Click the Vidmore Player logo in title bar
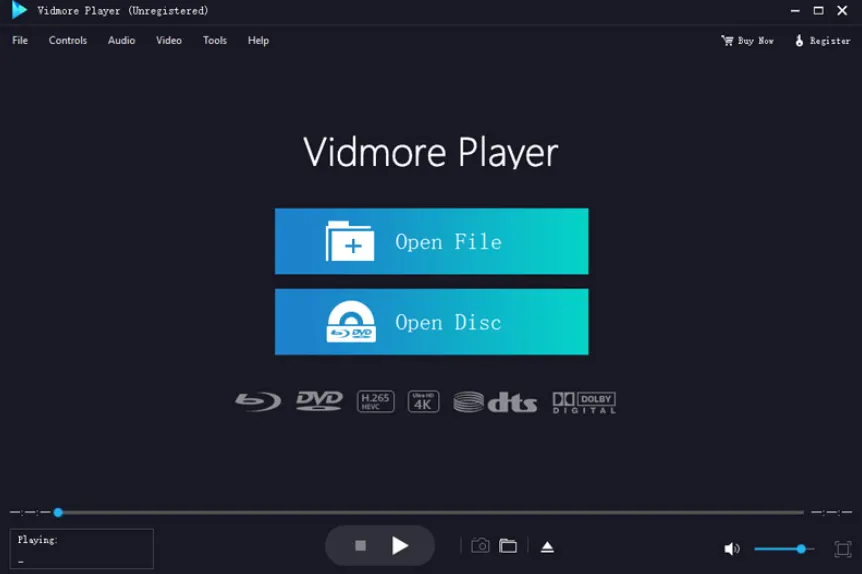The height and width of the screenshot is (574, 862). pyautogui.click(x=19, y=10)
